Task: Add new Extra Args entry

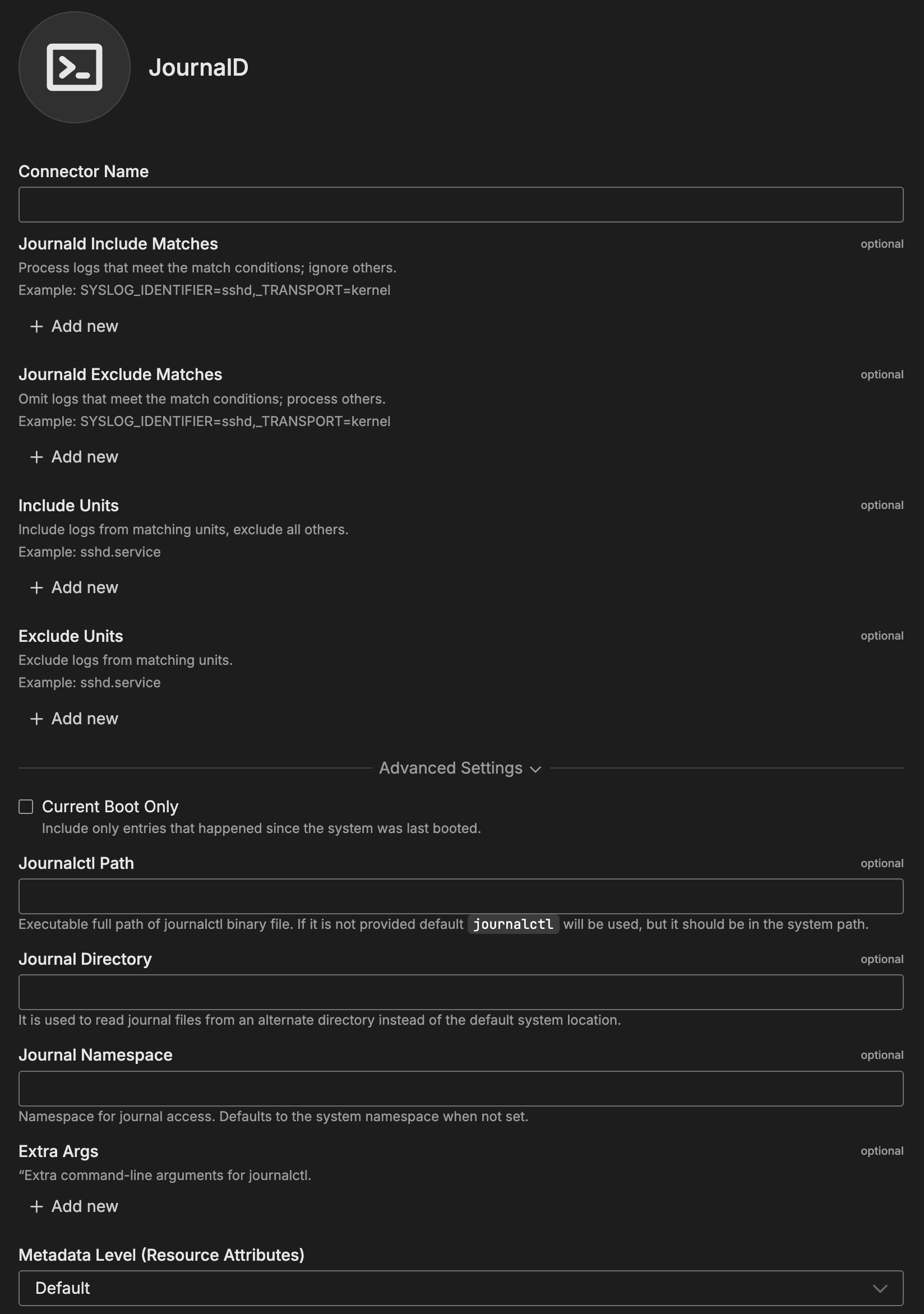Action: [x=84, y=1206]
